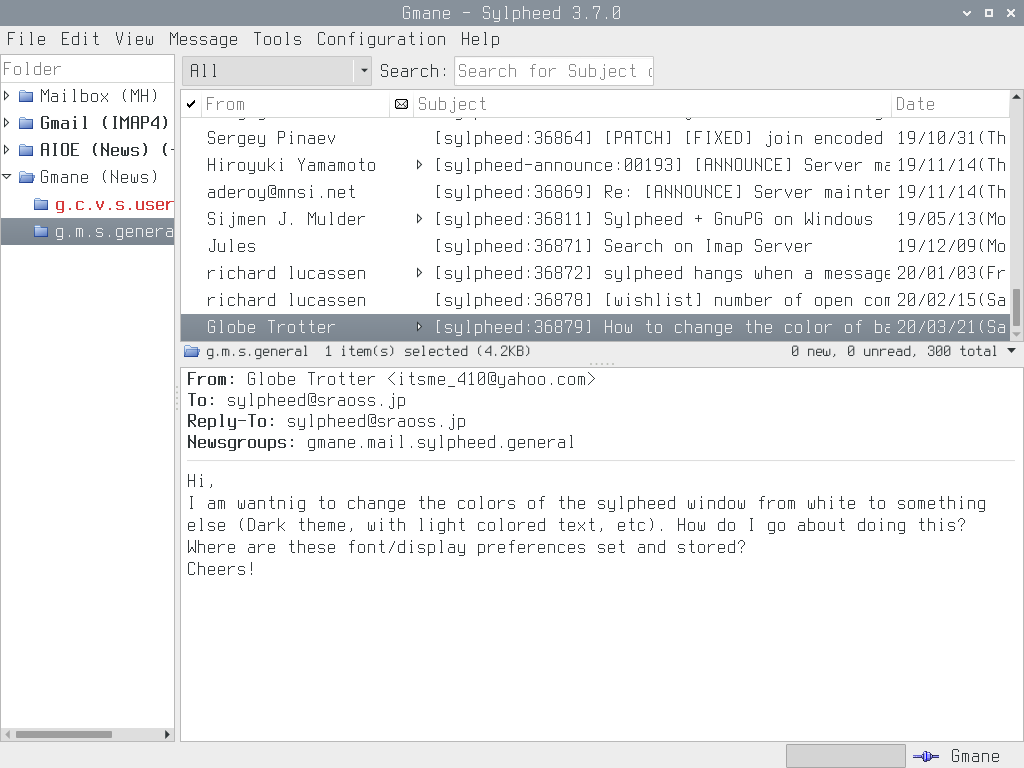Viewport: 1024px width, 768px height.
Task: Open the Tools menu
Action: pos(278,39)
